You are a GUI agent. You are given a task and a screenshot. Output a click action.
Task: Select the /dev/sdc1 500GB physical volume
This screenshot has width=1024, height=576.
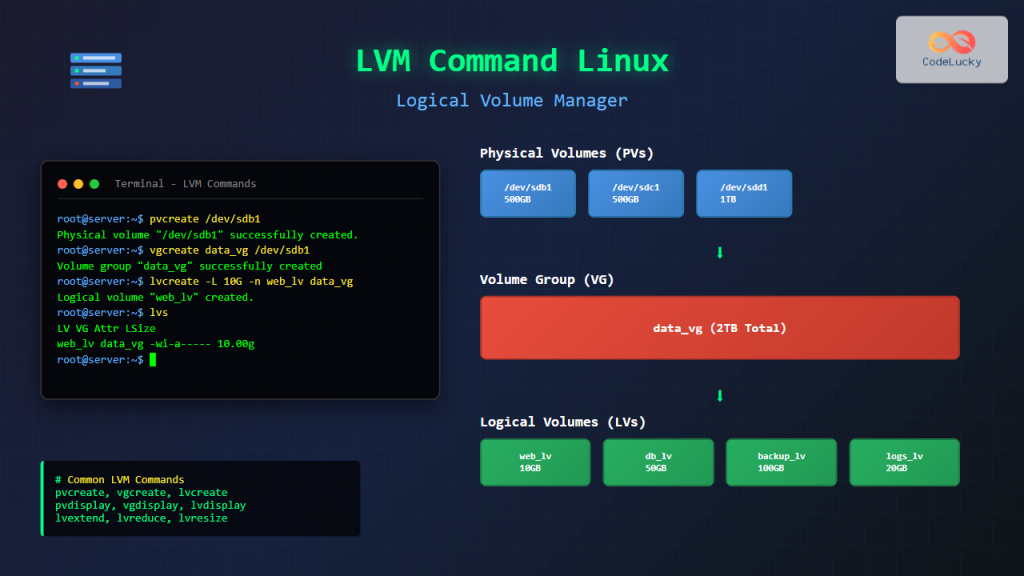click(x=635, y=193)
